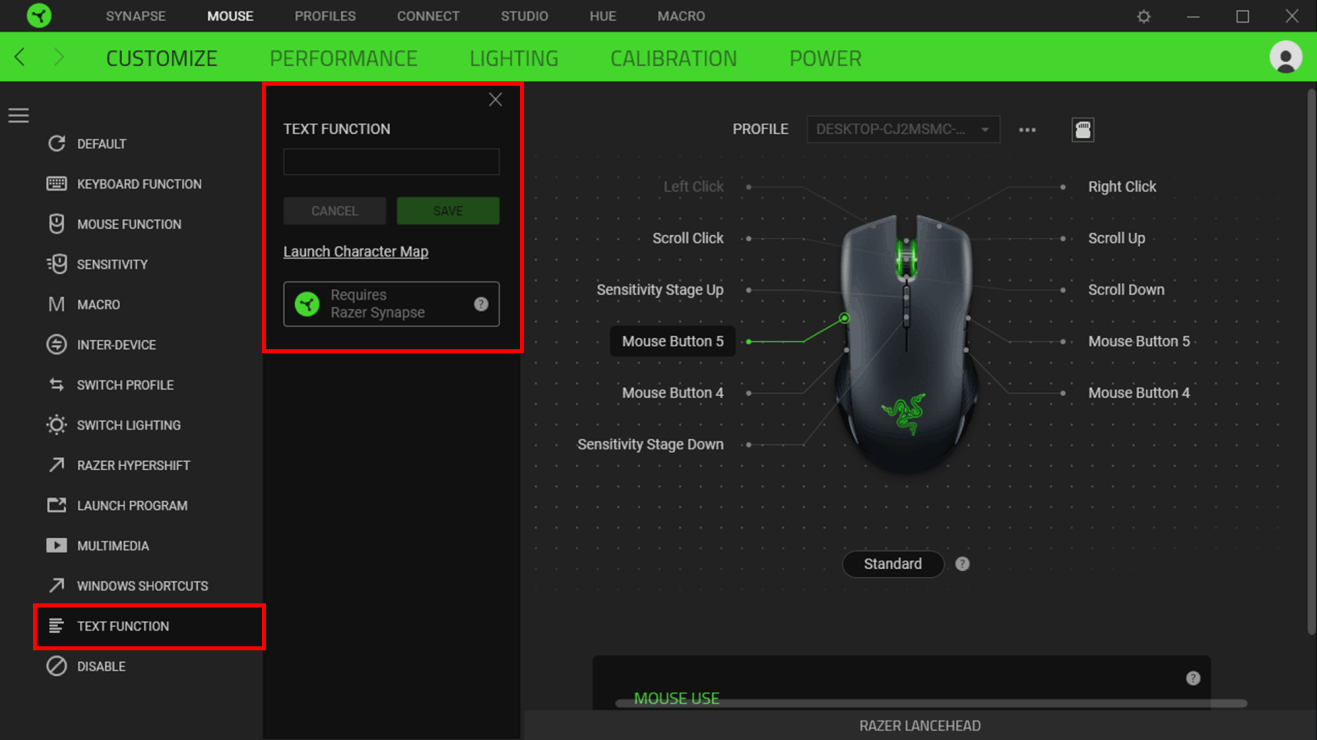Select the Razer Hypershift arrow icon
The image size is (1317, 740).
click(x=56, y=465)
